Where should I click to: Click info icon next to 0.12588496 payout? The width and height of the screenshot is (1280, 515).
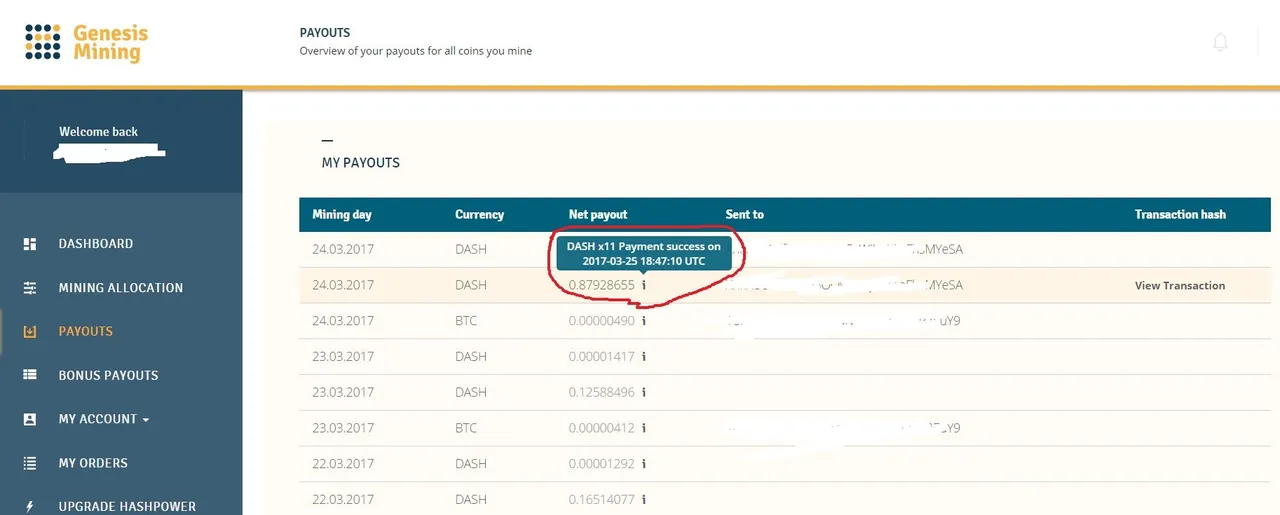click(x=644, y=392)
